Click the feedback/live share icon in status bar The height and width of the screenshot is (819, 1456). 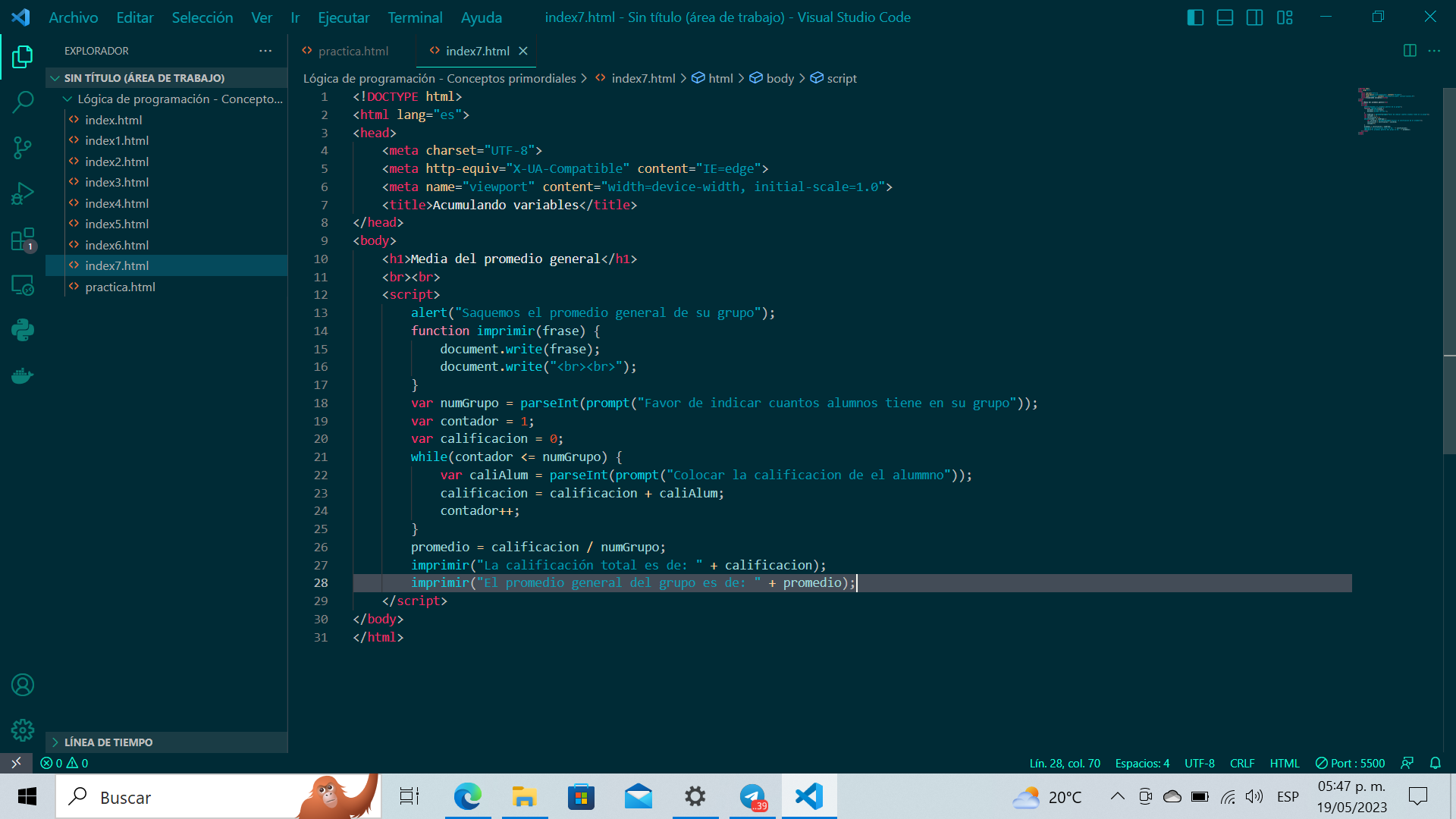[x=1407, y=763]
